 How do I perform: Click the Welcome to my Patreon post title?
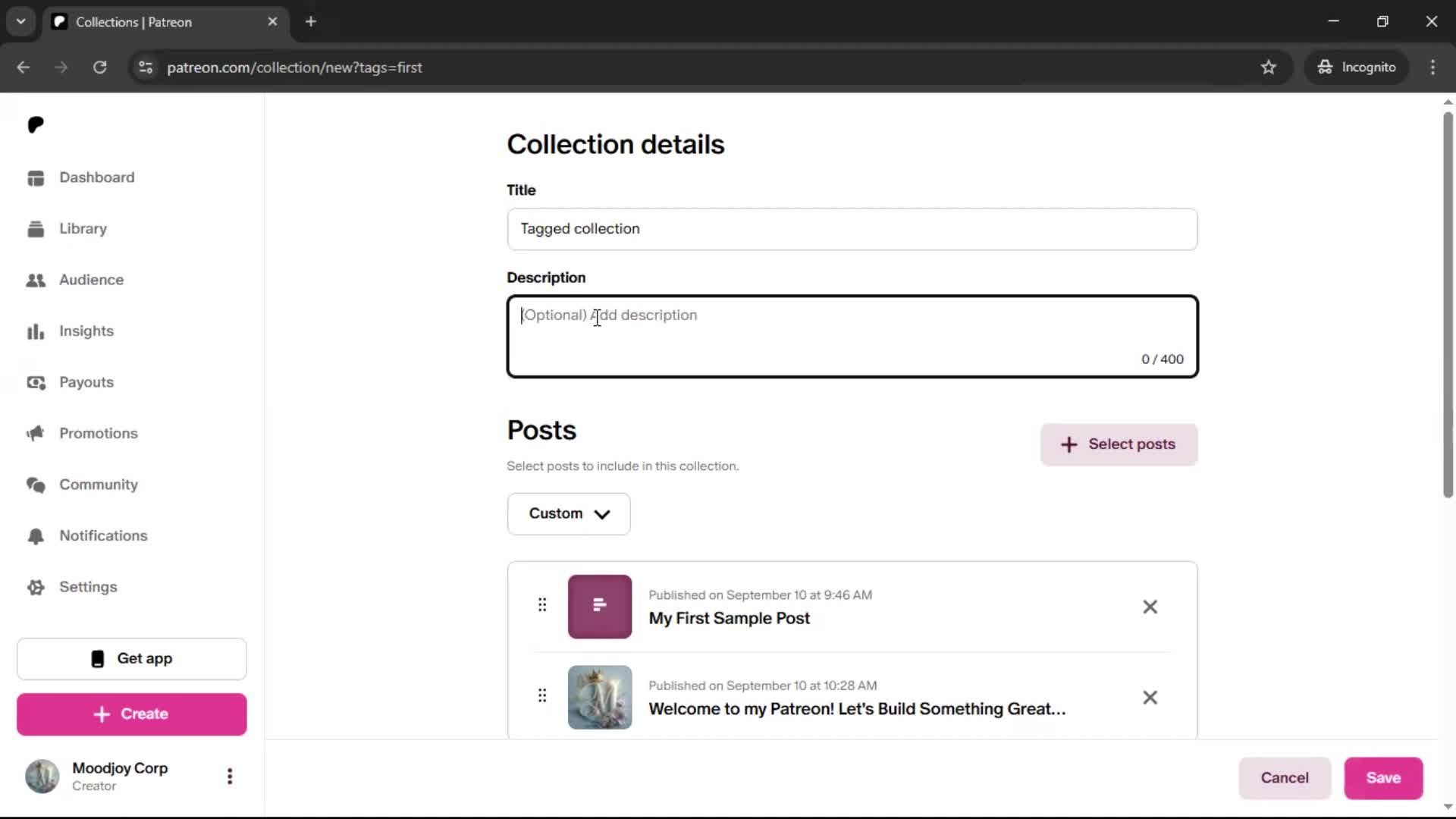[857, 710]
